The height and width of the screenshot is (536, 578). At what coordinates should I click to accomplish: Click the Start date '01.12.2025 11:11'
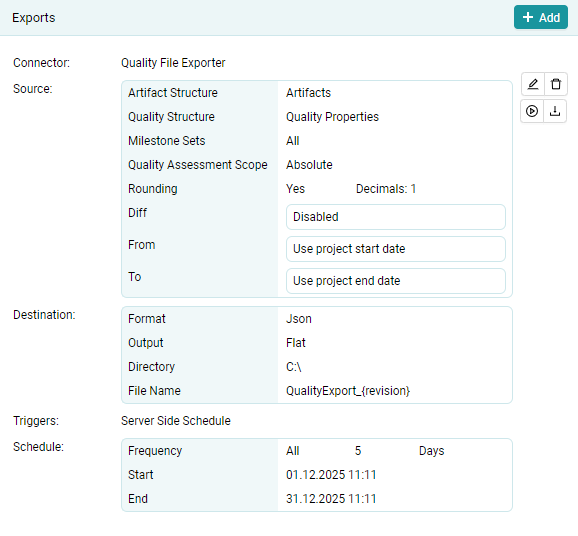pos(331,475)
